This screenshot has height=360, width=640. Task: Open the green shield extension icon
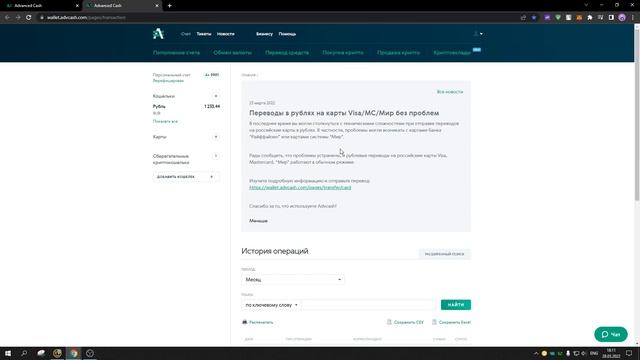tap(558, 18)
